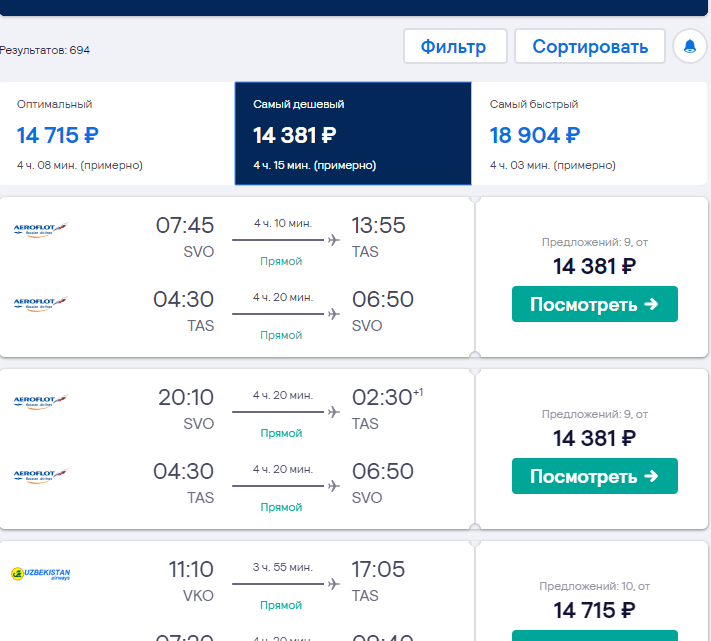Select the Самый дешевый tab
The image size is (711, 641).
(x=352, y=134)
